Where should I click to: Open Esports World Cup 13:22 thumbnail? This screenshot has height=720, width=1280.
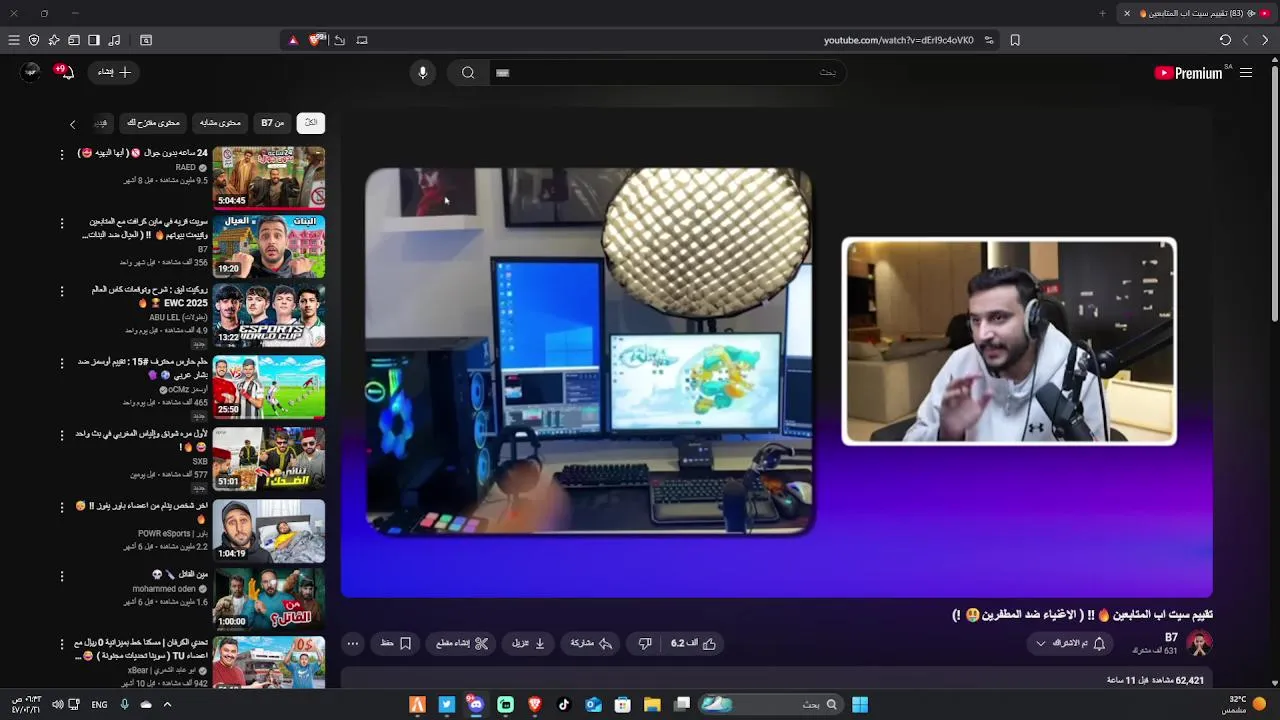point(268,315)
